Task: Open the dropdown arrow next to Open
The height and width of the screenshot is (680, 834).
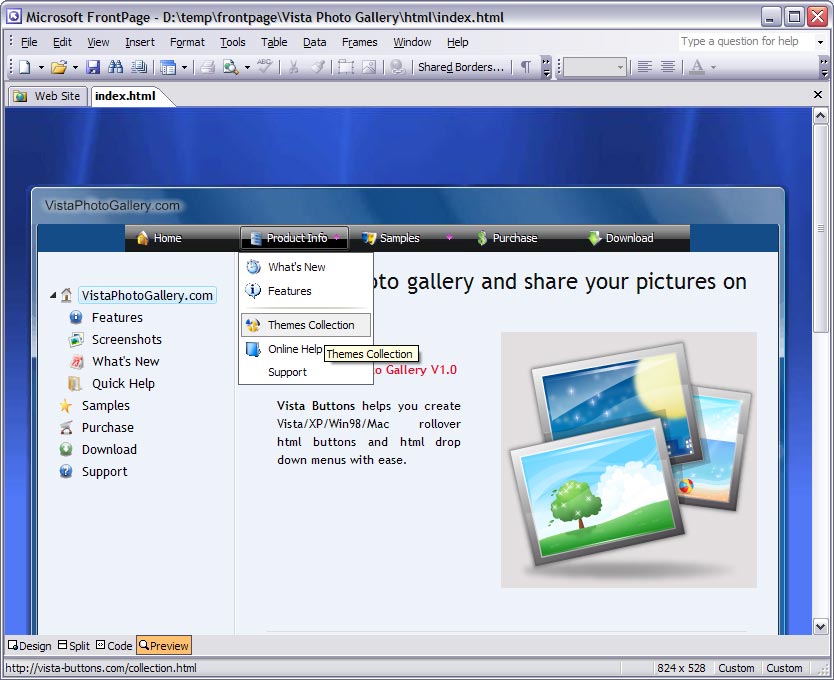Action: [x=75, y=68]
